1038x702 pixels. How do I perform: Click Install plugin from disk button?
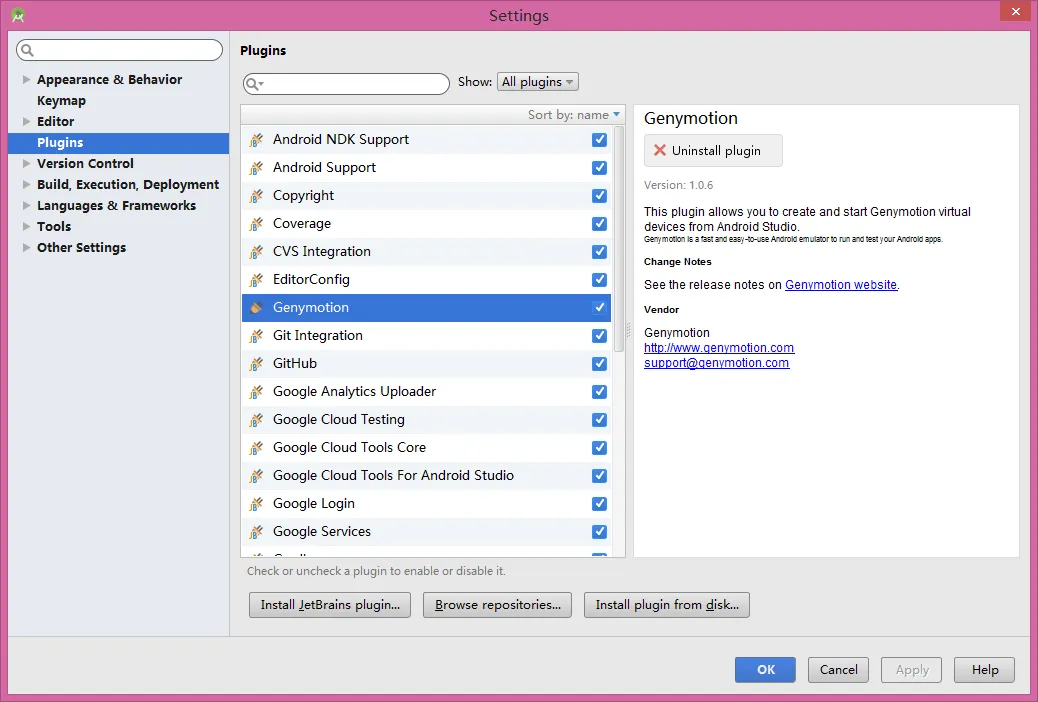667,605
